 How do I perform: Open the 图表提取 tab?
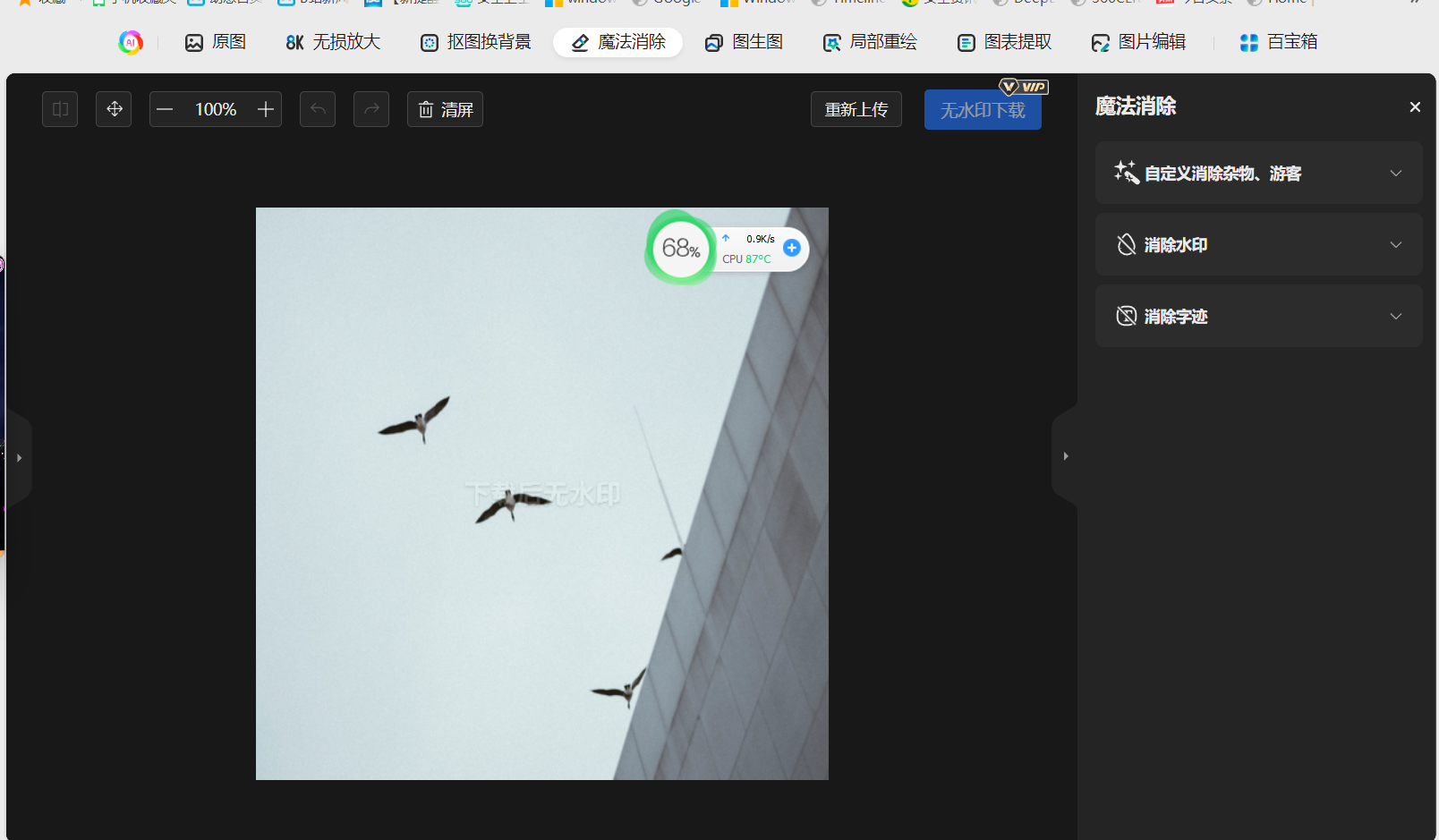[1004, 42]
